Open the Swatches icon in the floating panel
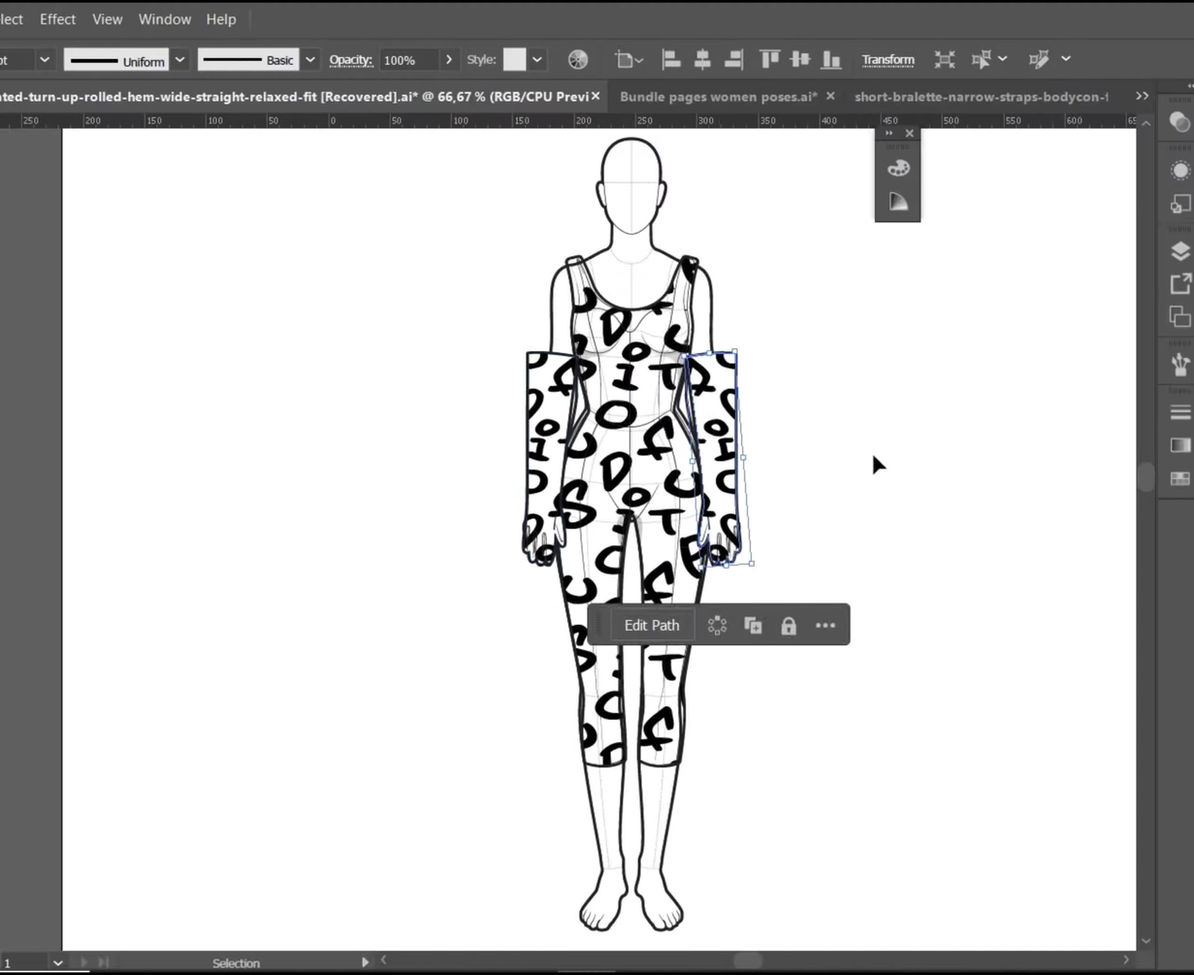Viewport: 1194px width, 975px height. [x=897, y=167]
